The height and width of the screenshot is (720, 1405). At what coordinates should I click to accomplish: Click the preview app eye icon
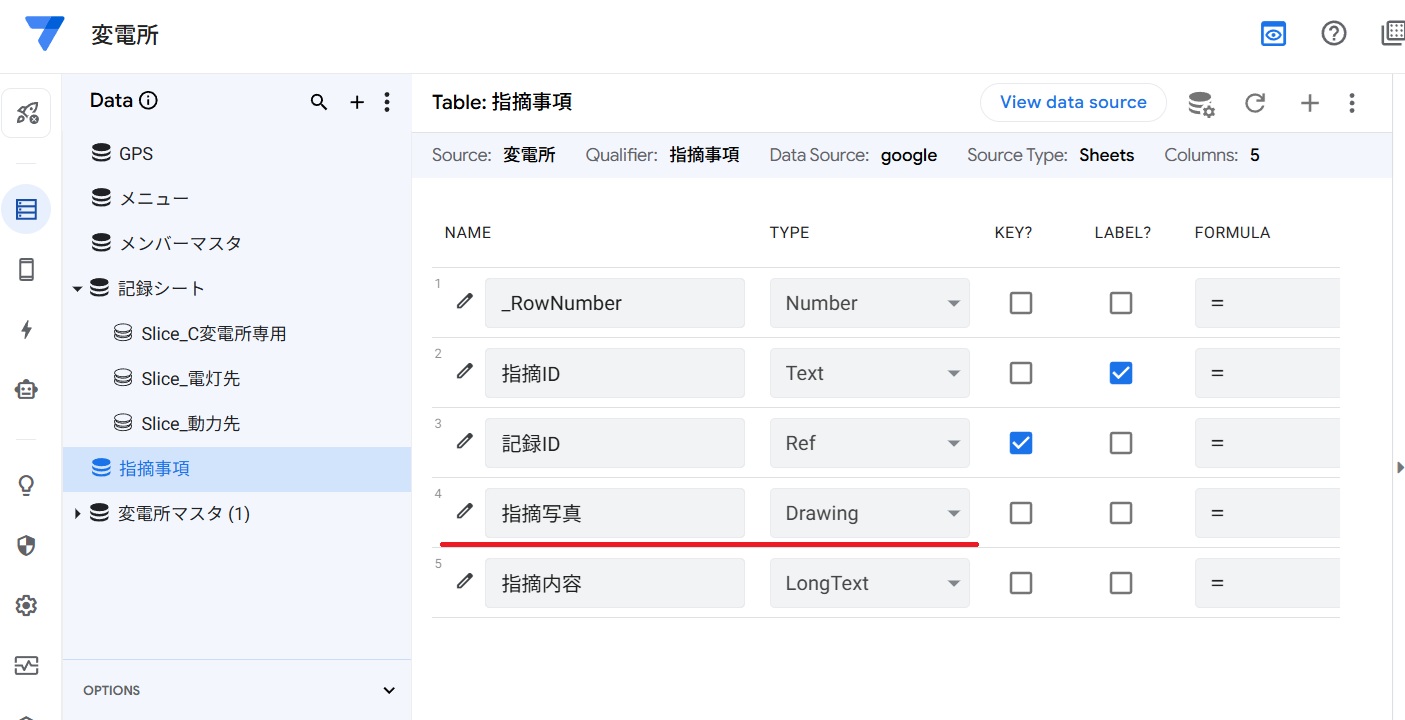pyautogui.click(x=1273, y=34)
